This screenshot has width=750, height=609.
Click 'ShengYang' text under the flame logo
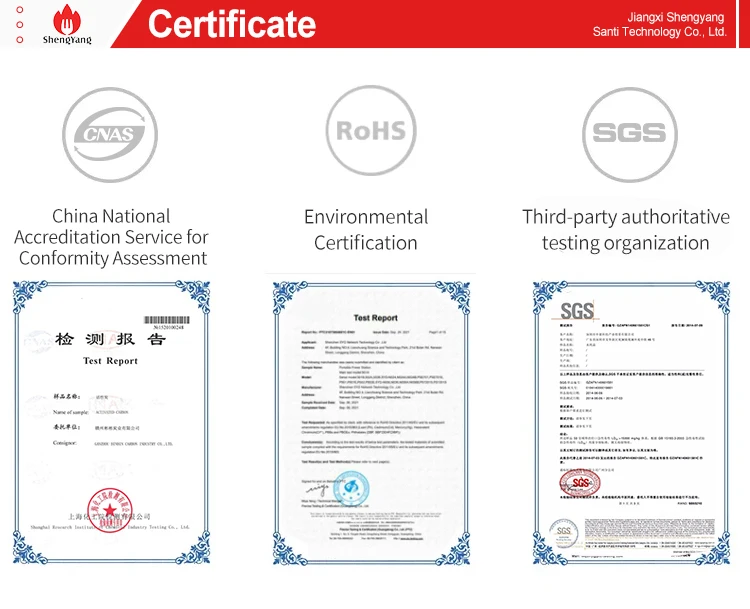tap(67, 40)
